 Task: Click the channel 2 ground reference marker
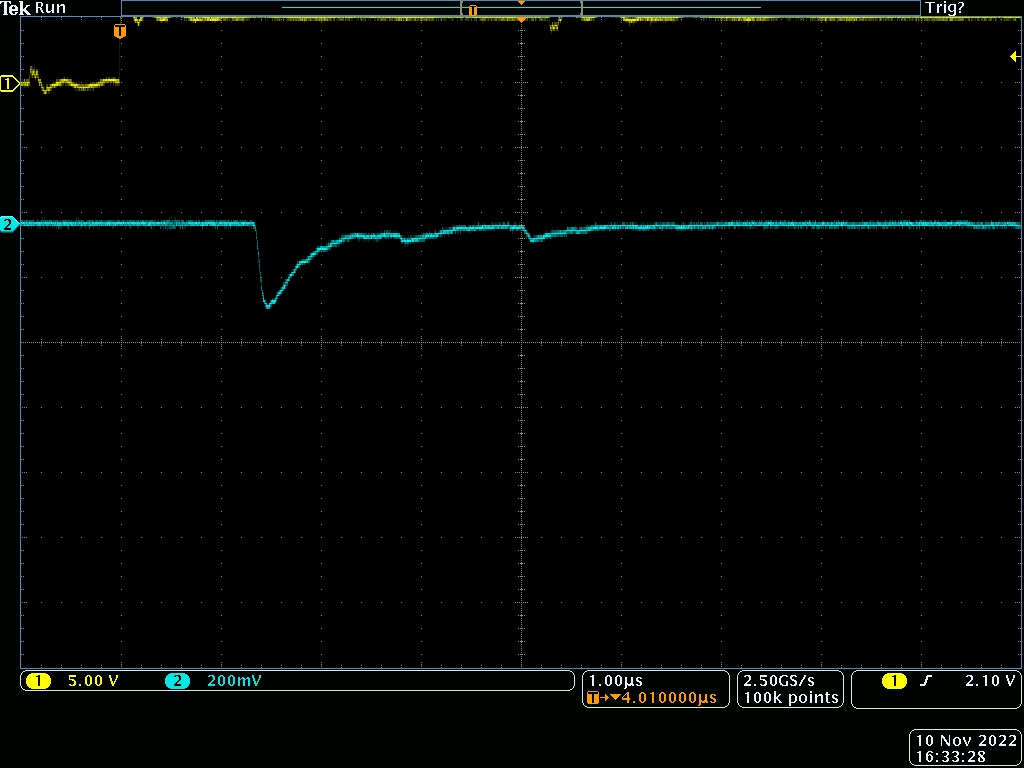9,225
